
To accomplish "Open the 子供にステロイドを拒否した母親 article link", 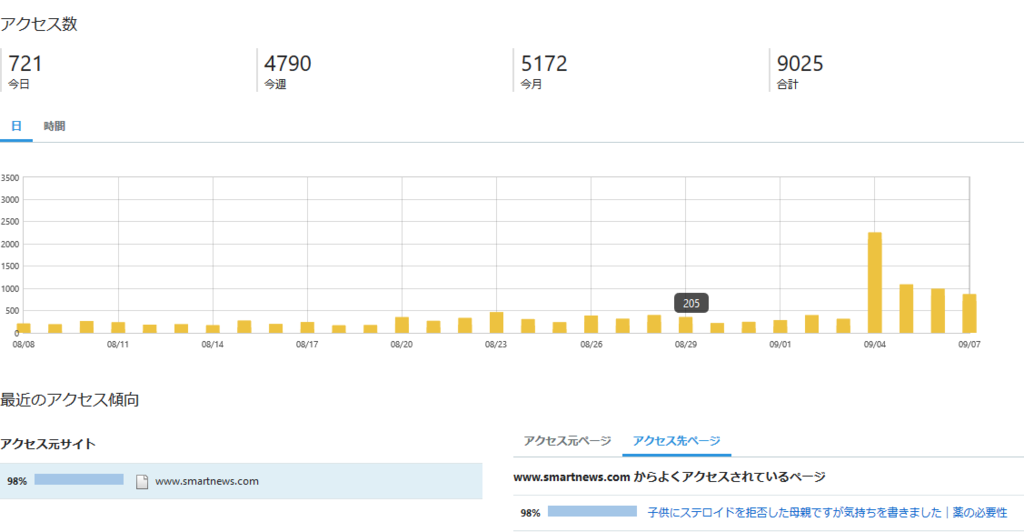I will coord(827,512).
